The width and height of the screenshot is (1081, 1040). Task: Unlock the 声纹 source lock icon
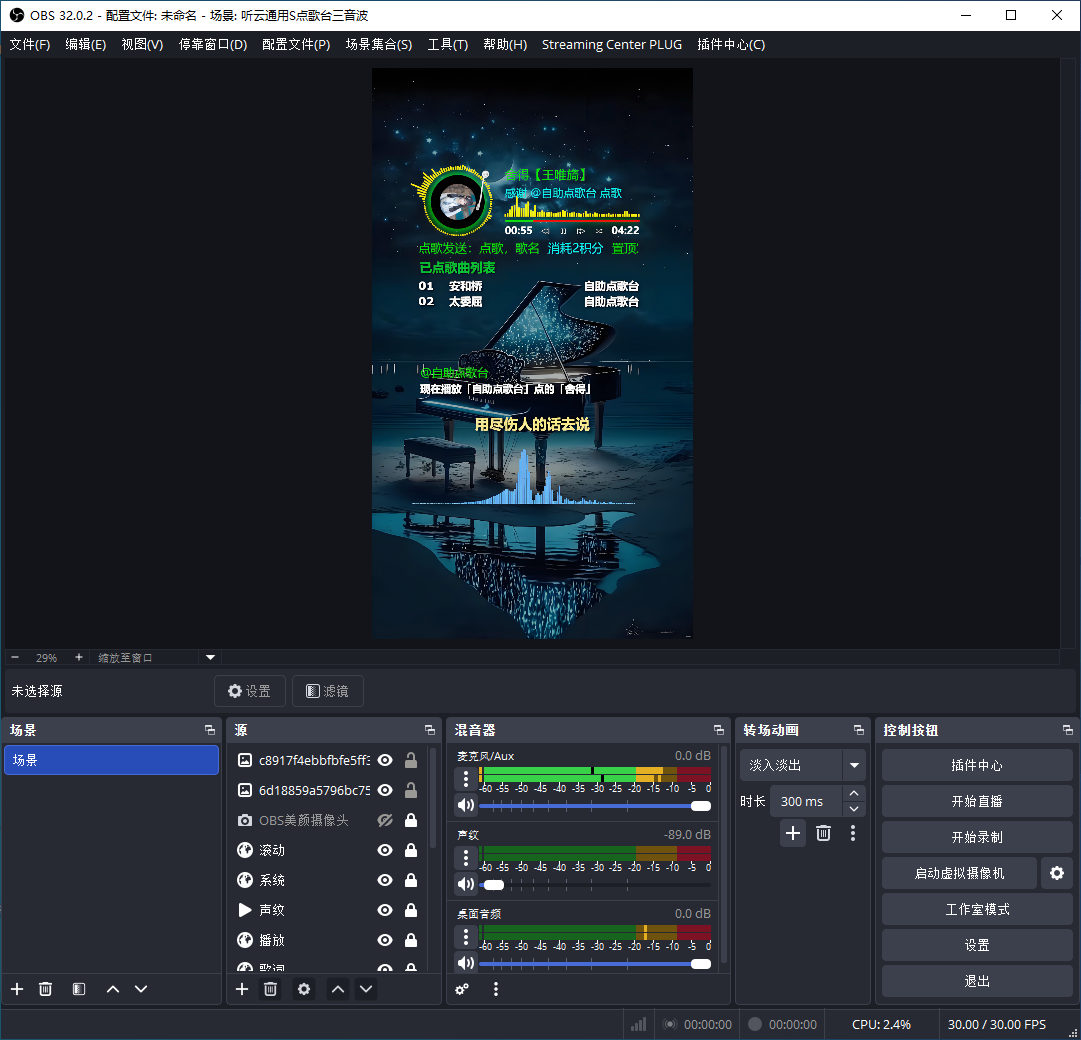(410, 910)
